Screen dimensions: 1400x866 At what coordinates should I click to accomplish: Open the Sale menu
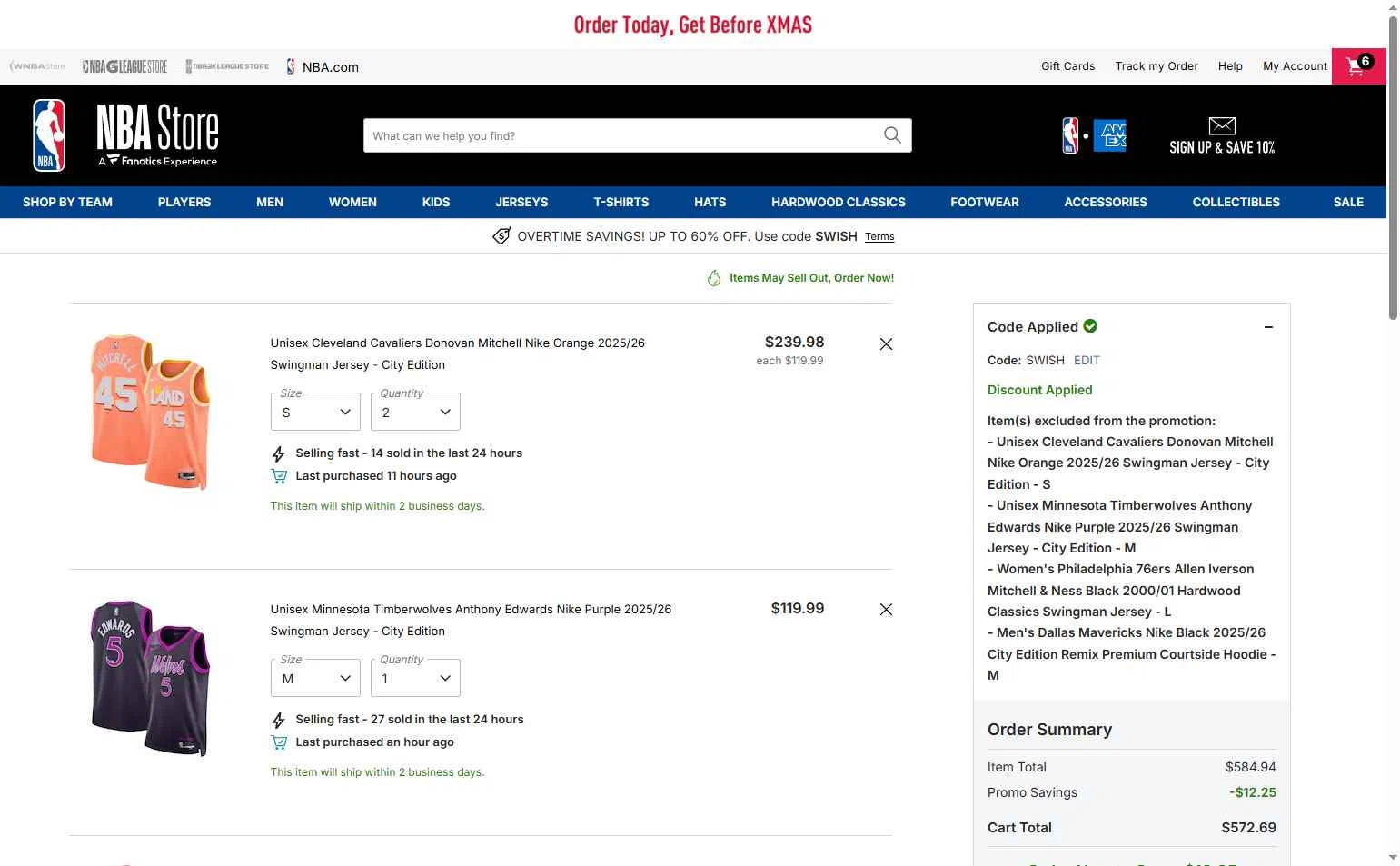pos(1348,202)
